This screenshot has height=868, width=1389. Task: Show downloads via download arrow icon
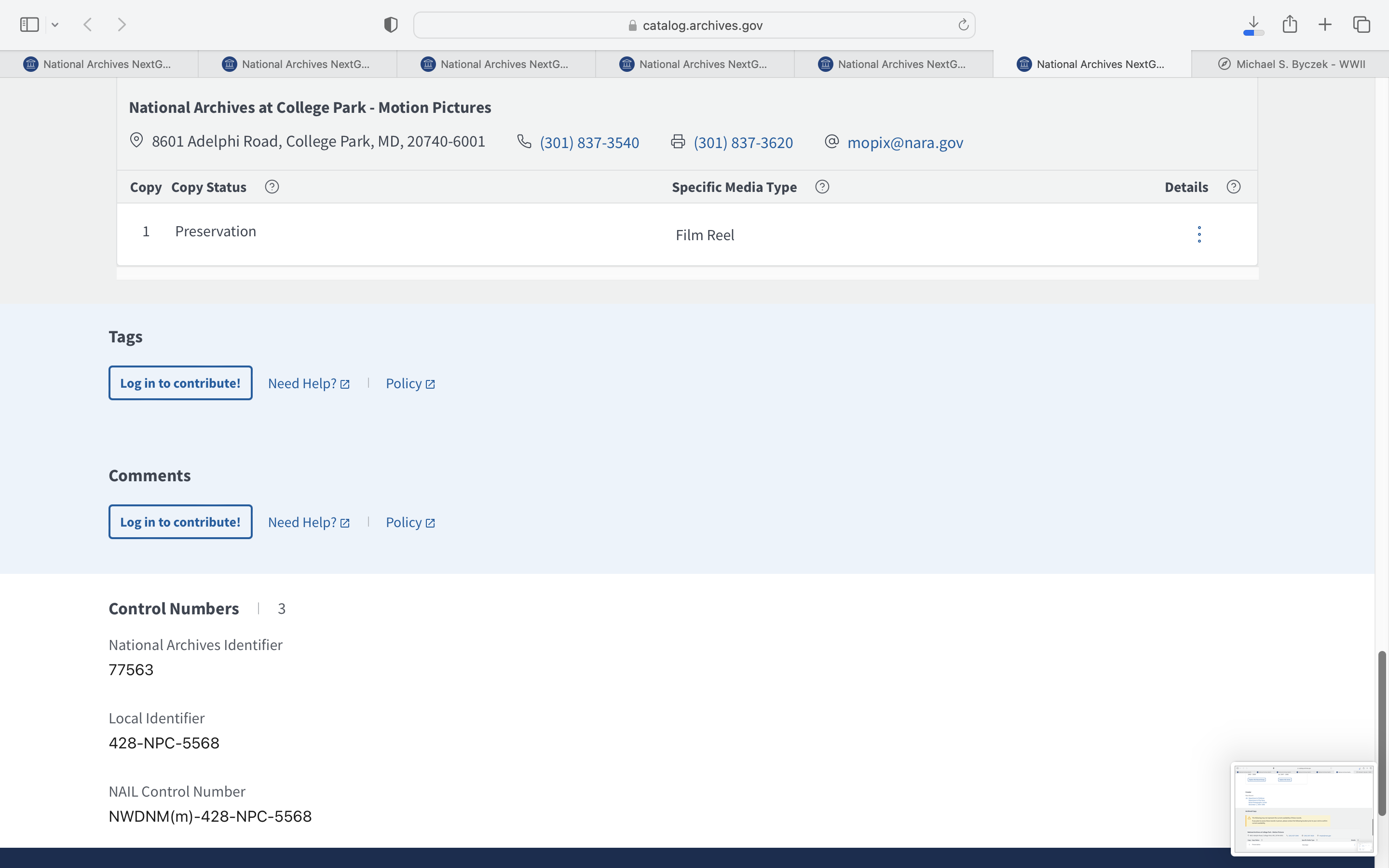(x=1253, y=25)
